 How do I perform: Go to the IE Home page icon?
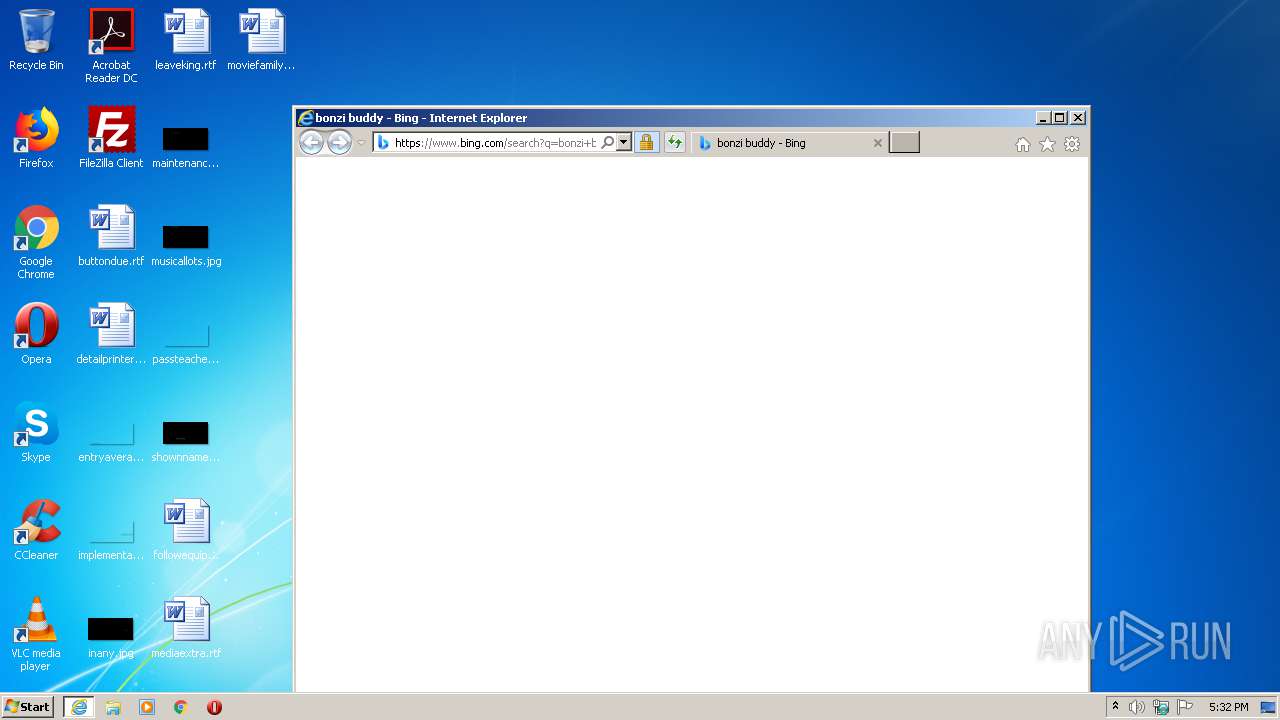coord(1022,144)
